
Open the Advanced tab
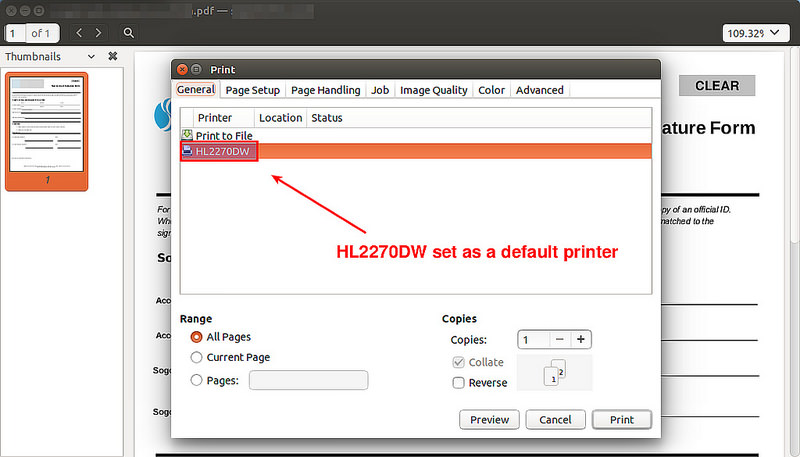tap(540, 90)
